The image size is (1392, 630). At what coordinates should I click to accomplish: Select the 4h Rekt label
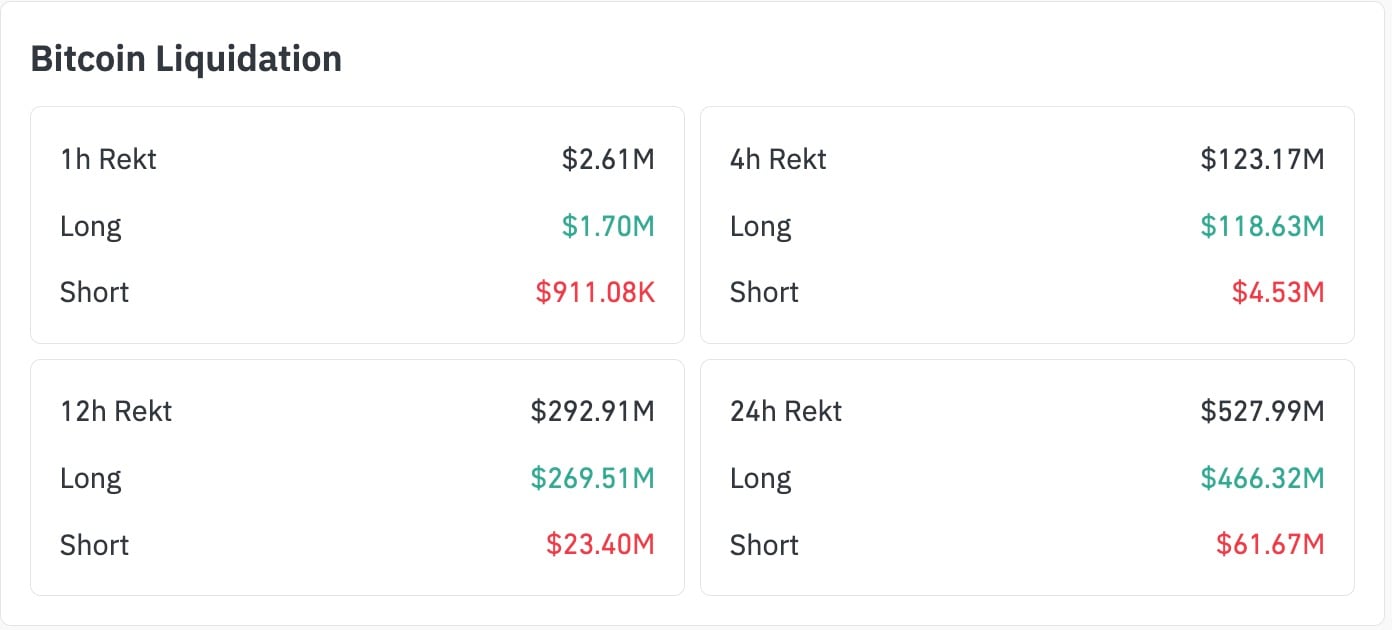point(778,159)
